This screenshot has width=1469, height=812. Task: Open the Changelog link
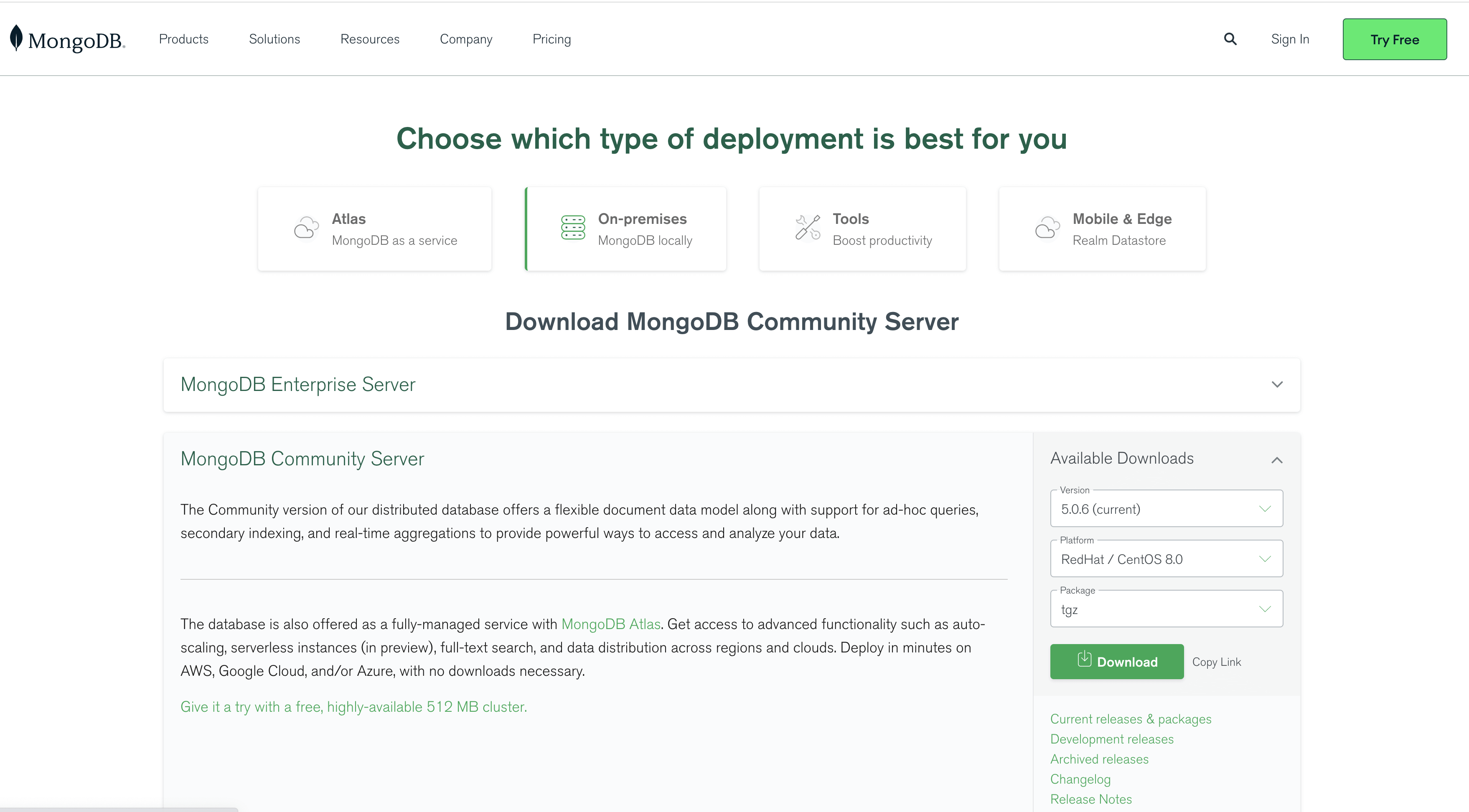point(1080,779)
